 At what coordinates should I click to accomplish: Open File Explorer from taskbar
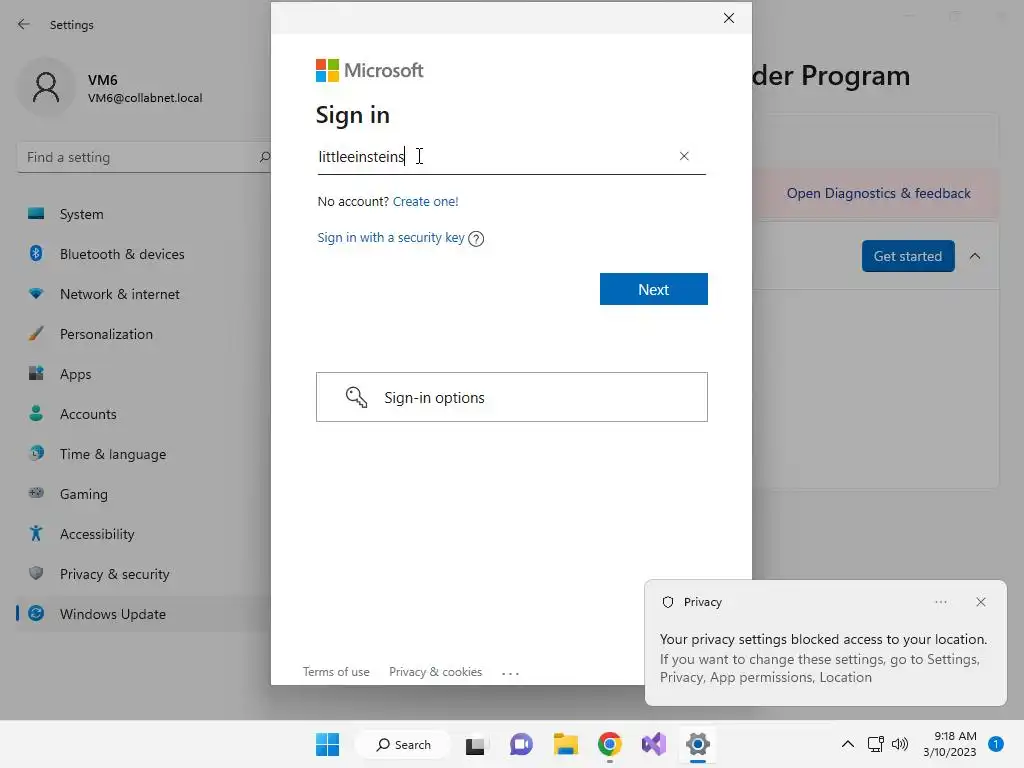566,744
